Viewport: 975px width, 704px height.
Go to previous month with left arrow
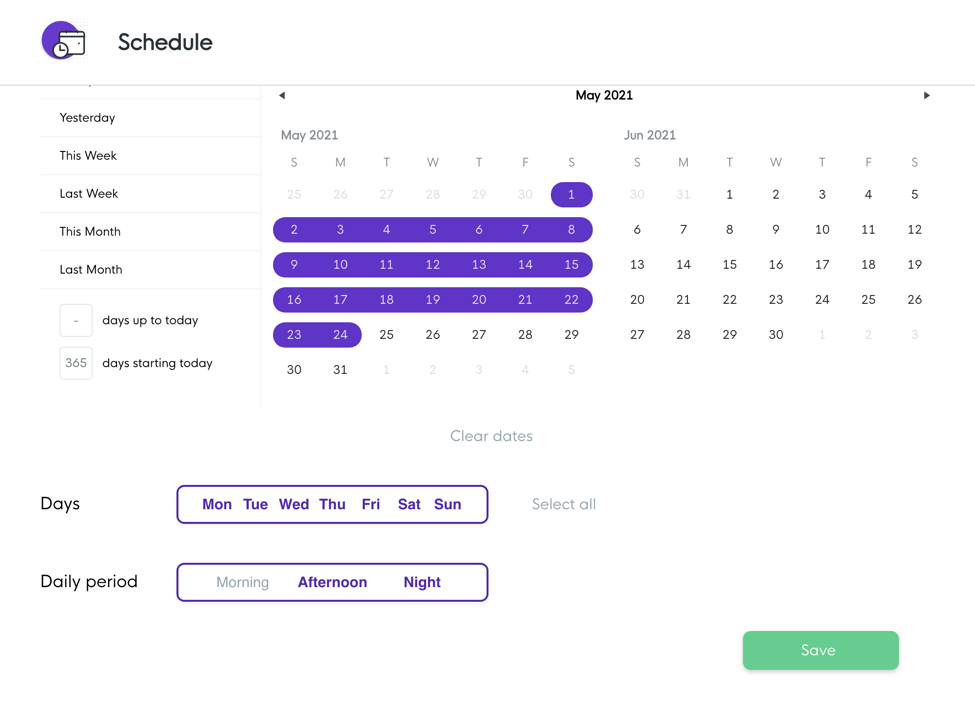[282, 95]
